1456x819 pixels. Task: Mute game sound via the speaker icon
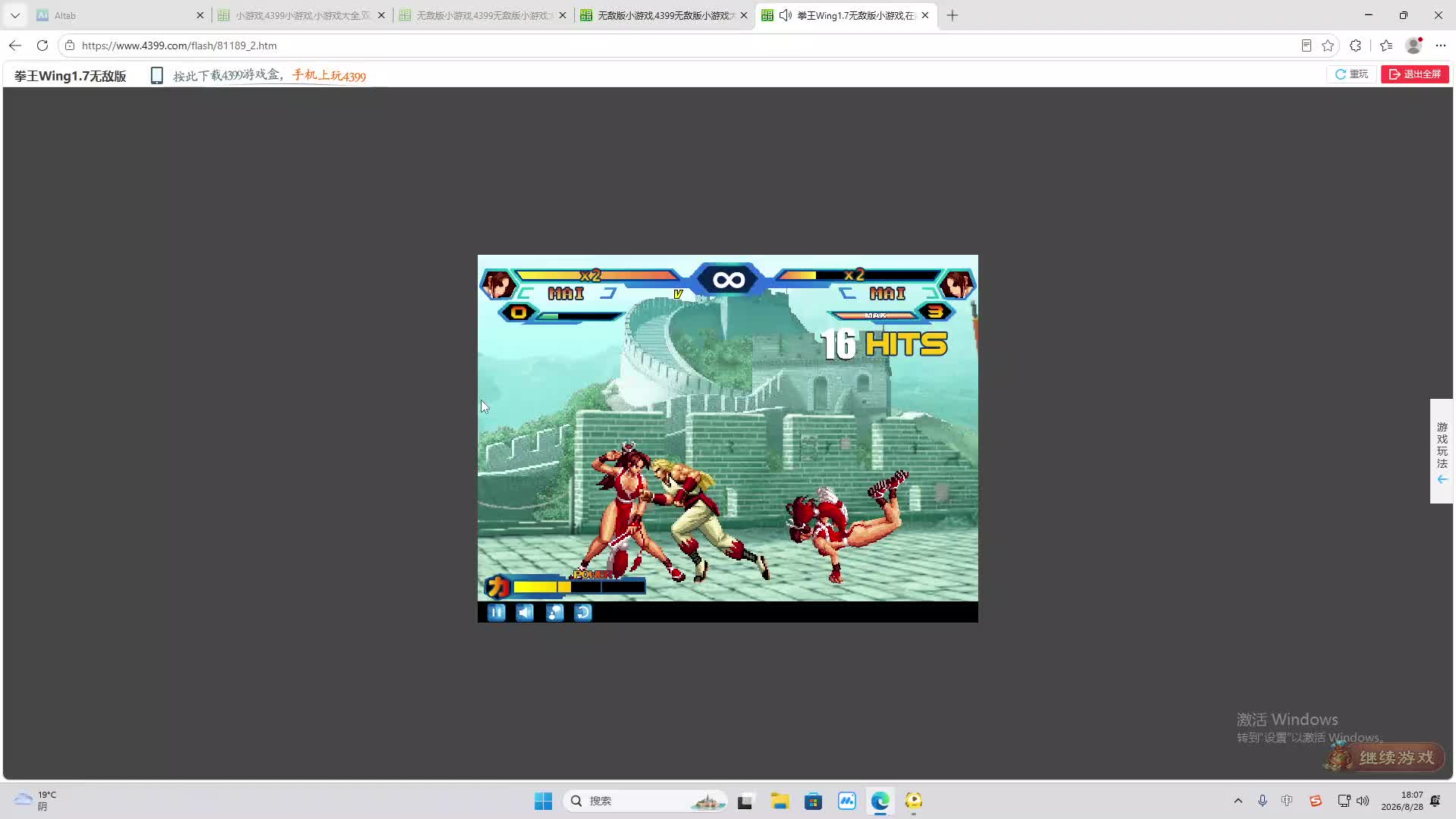click(x=525, y=613)
